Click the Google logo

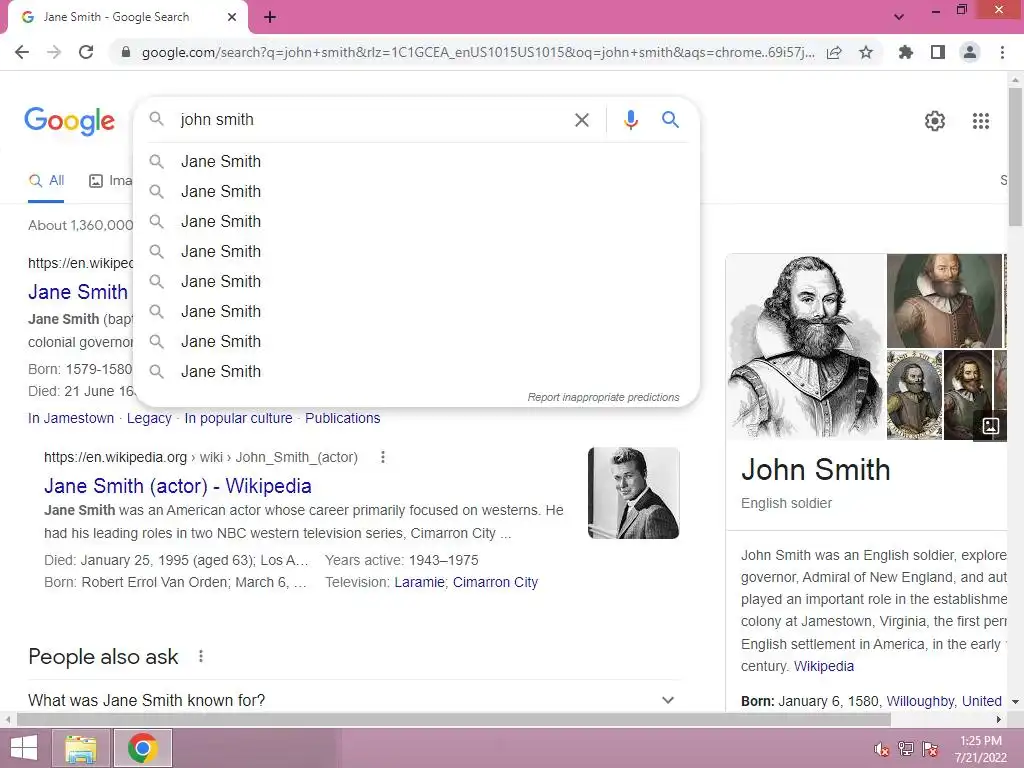69,121
